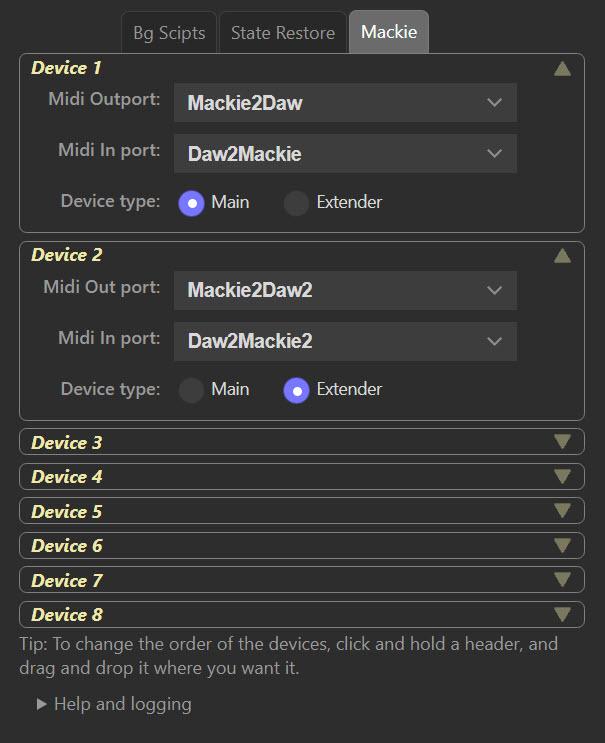Expand Device 8 with its down arrow
The height and width of the screenshot is (743, 605).
click(x=562, y=614)
